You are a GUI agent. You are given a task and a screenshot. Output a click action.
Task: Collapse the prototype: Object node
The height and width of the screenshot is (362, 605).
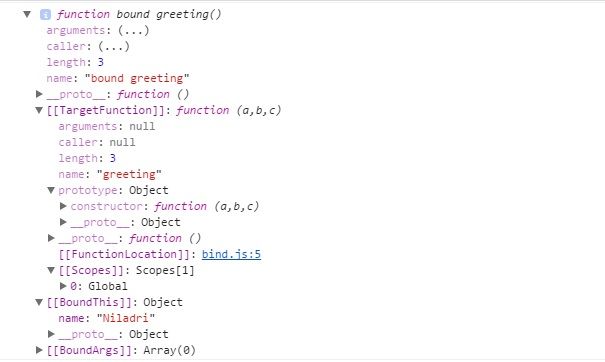pos(51,190)
